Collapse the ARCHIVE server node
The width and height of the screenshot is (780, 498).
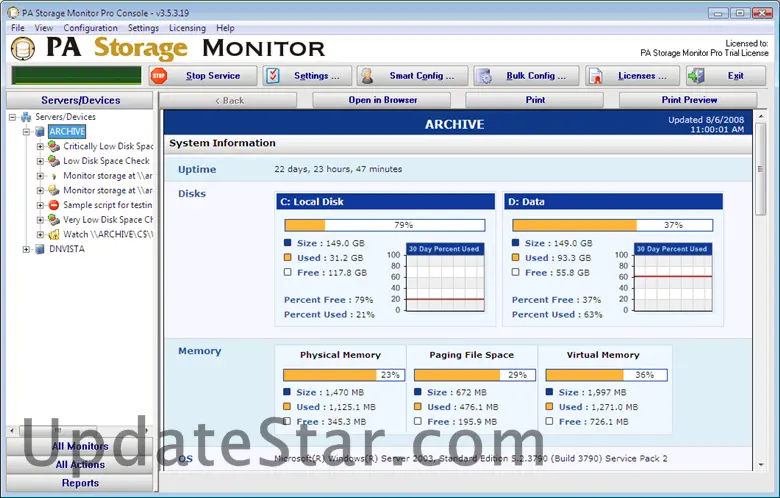(26, 132)
